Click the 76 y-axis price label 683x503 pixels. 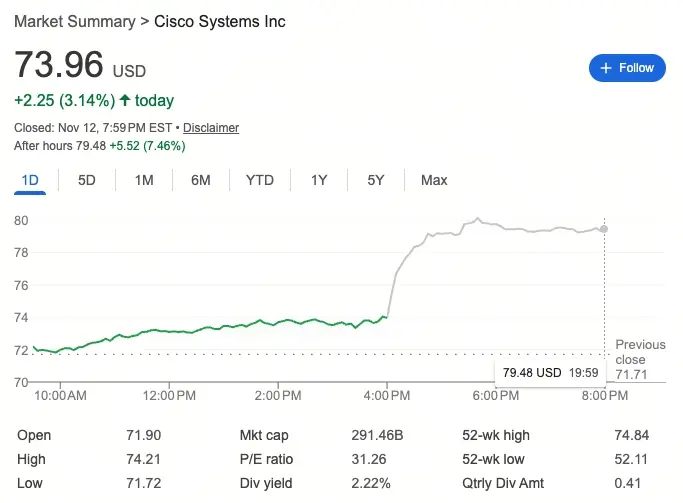[x=21, y=285]
